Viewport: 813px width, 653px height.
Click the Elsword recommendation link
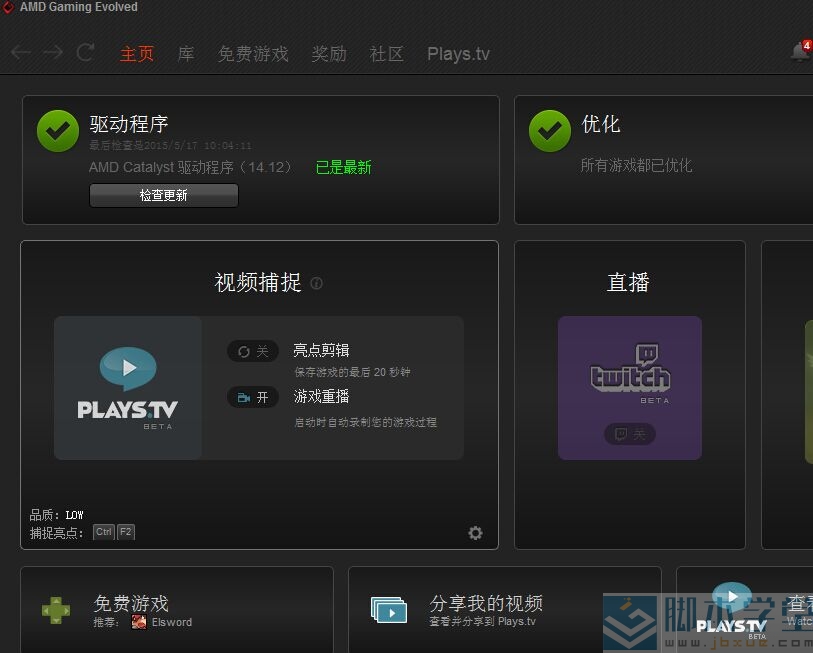pyautogui.click(x=172, y=622)
